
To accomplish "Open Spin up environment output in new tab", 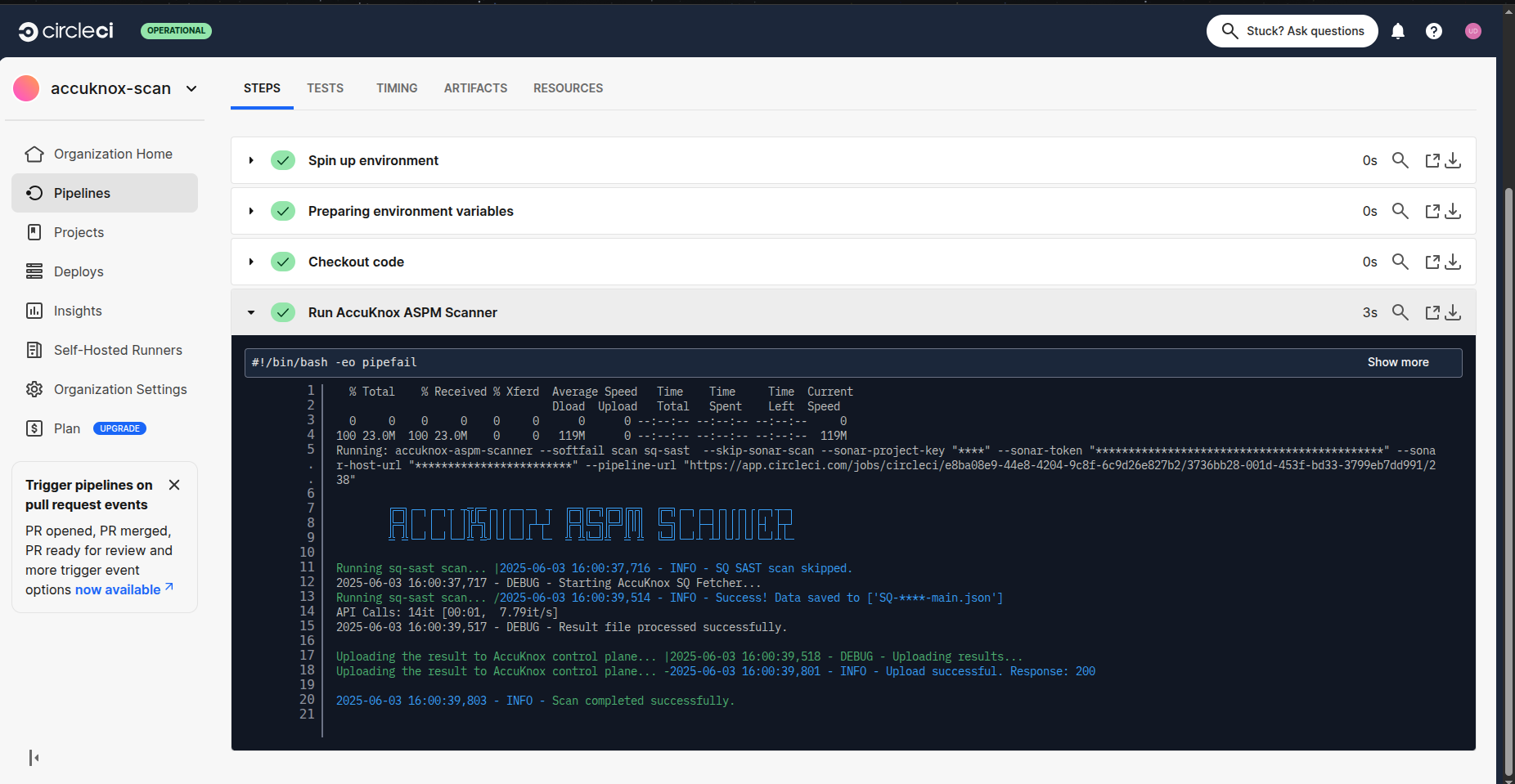I will click(x=1432, y=160).
